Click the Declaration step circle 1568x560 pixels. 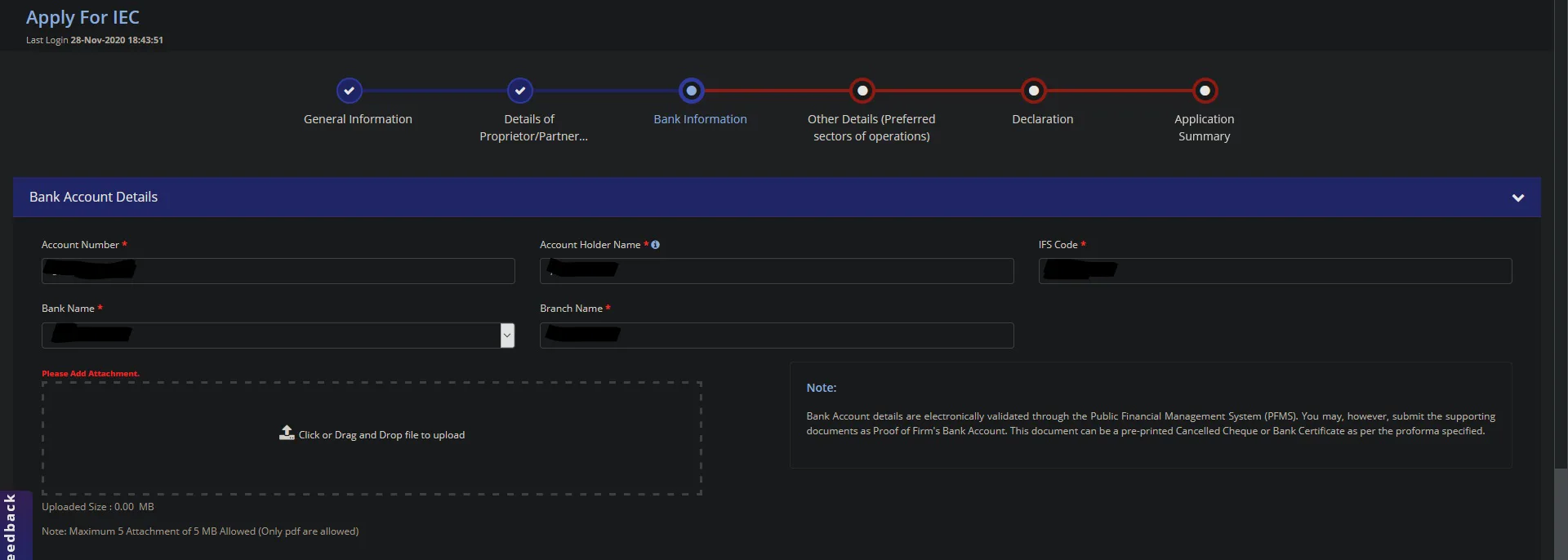1034,91
